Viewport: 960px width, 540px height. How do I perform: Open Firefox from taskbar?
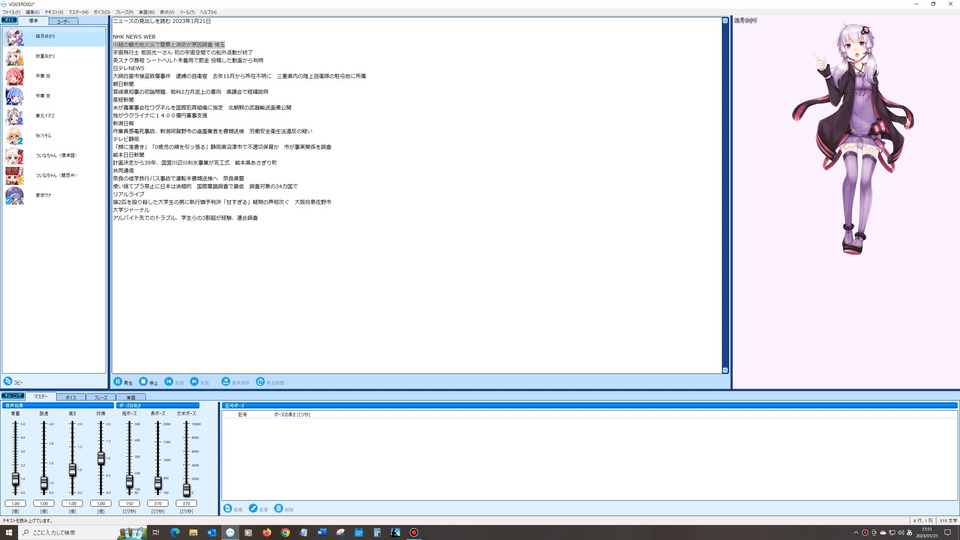267,533
